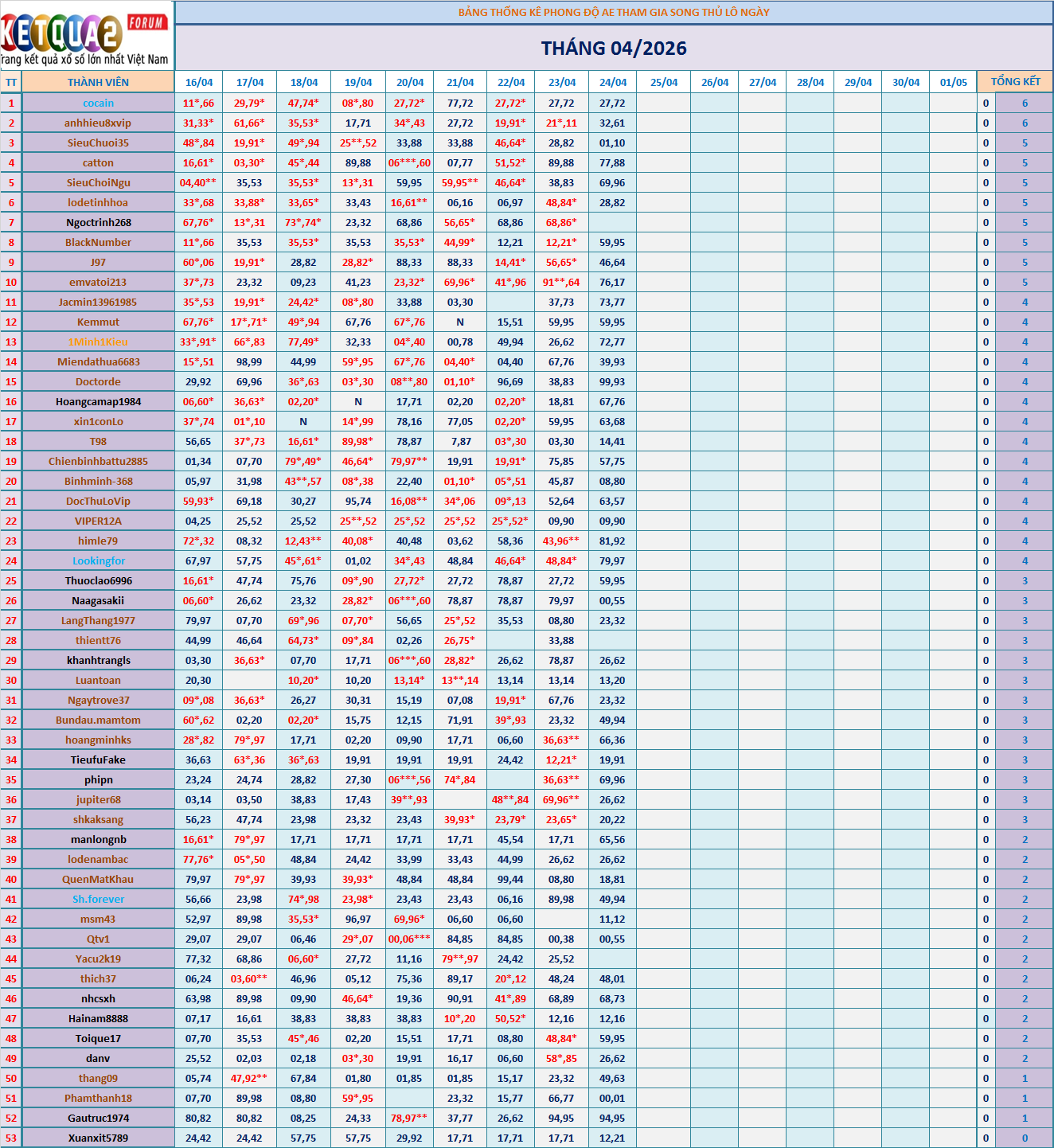Select the 25/04 date column header
This screenshot has height=1148, width=1054.
point(664,82)
